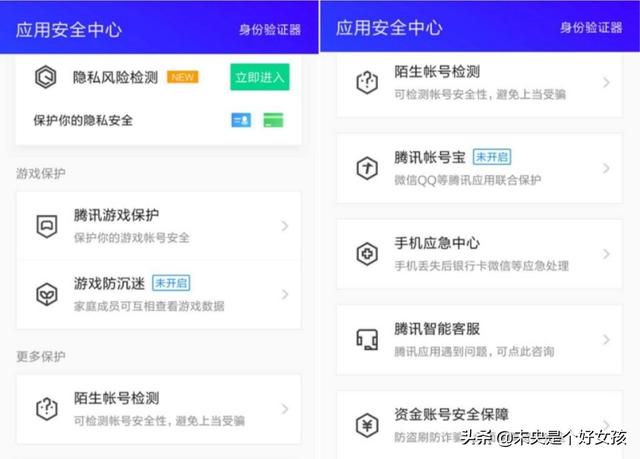640x459 pixels.
Task: Select 手机丢失后银行卡微信等应急处理 description
Action: click(x=482, y=266)
